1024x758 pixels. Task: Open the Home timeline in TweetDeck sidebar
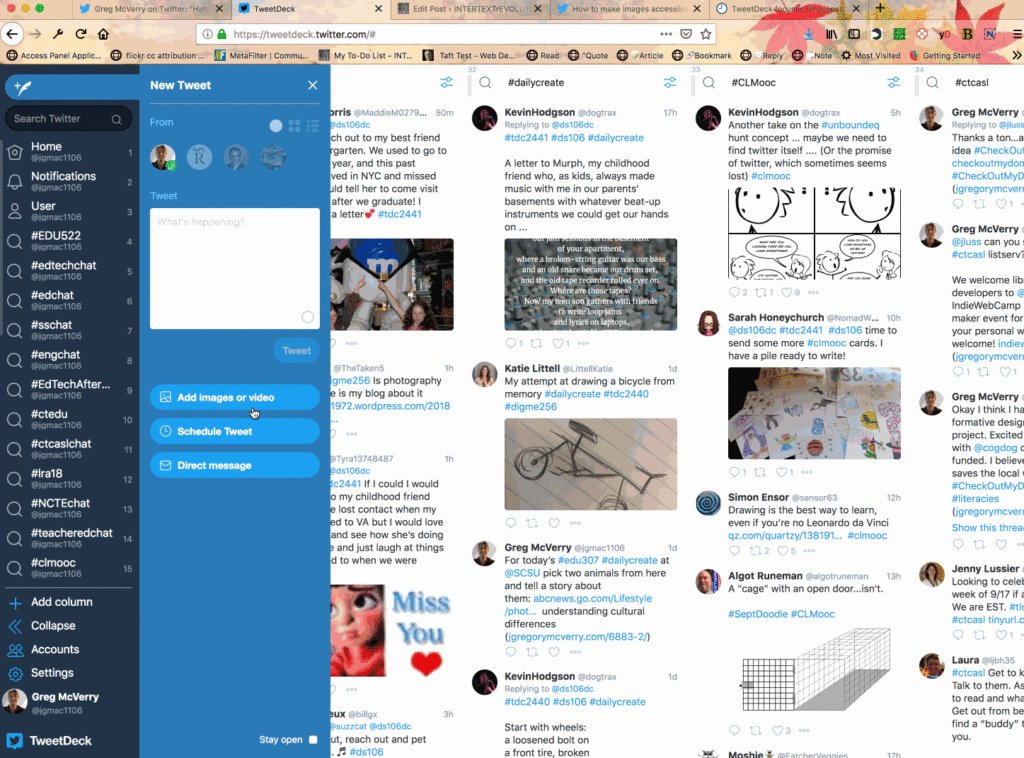[x=69, y=151]
